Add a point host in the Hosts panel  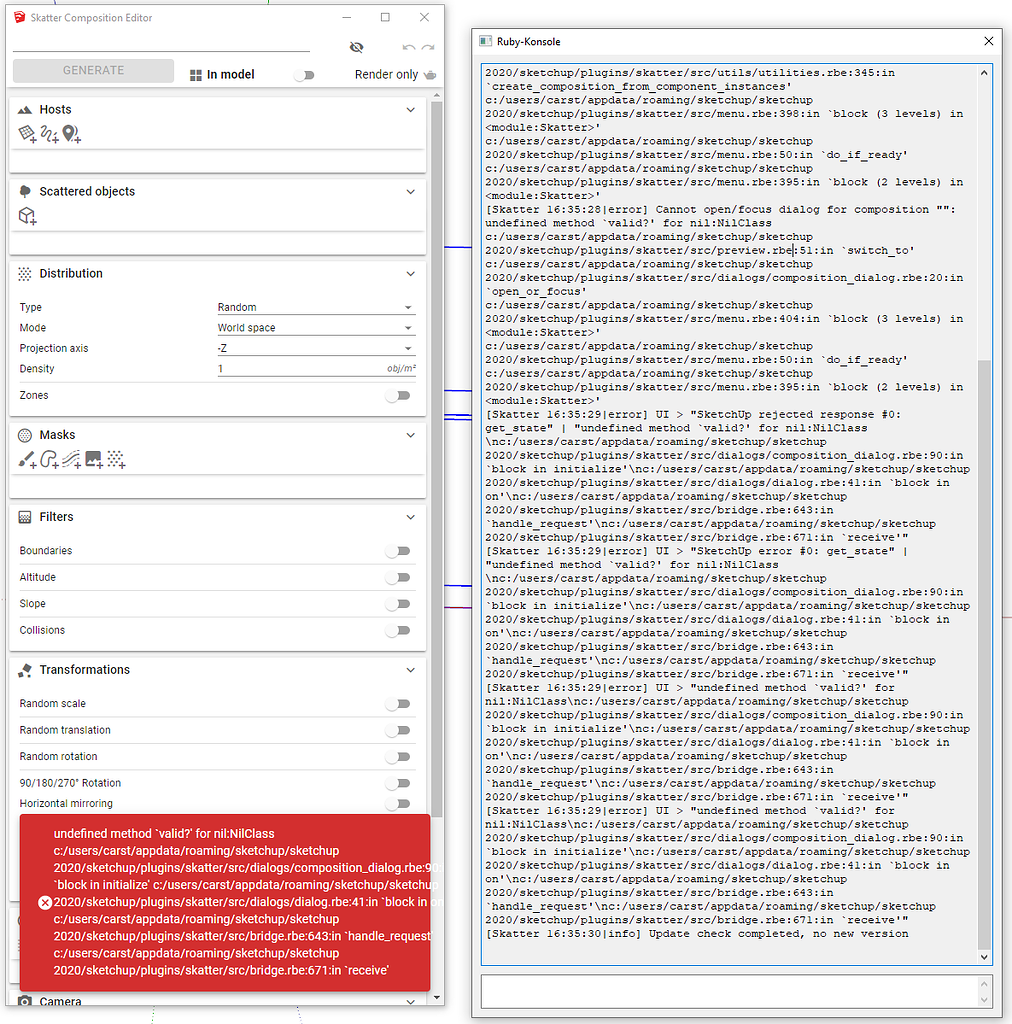pos(70,133)
